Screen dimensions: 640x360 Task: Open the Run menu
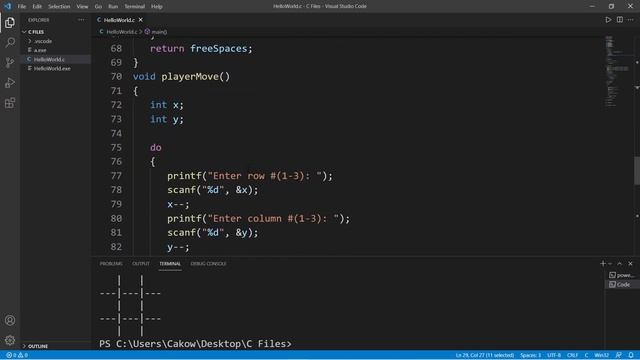(113, 6)
